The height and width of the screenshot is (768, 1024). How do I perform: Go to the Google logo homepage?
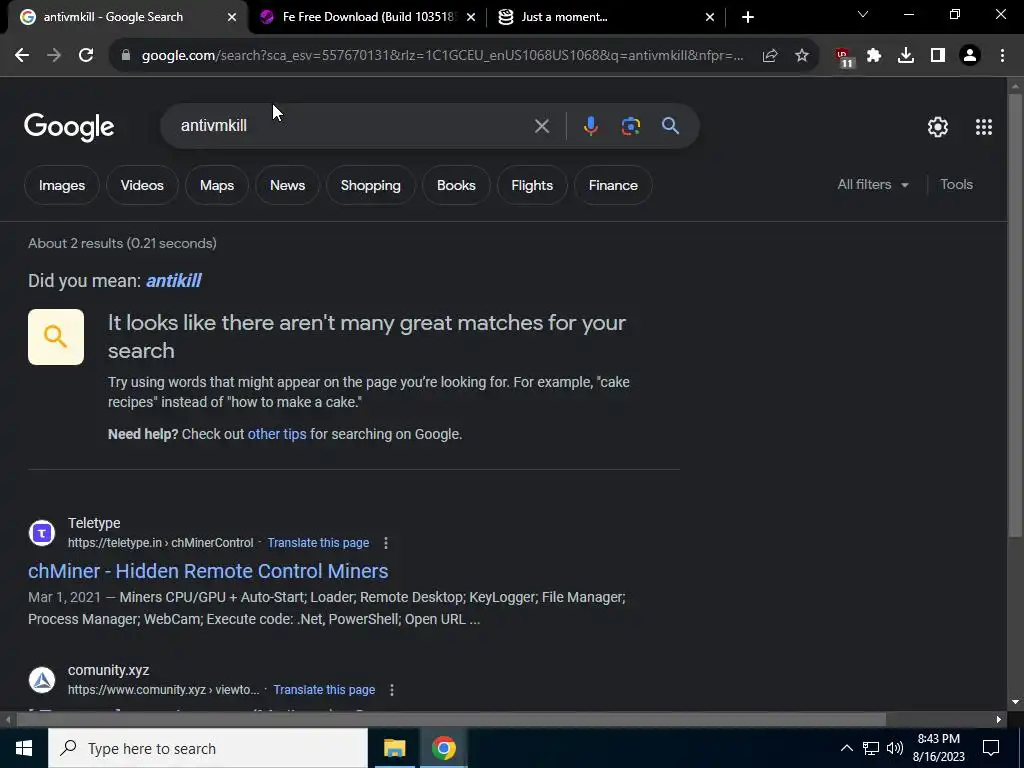tap(69, 127)
